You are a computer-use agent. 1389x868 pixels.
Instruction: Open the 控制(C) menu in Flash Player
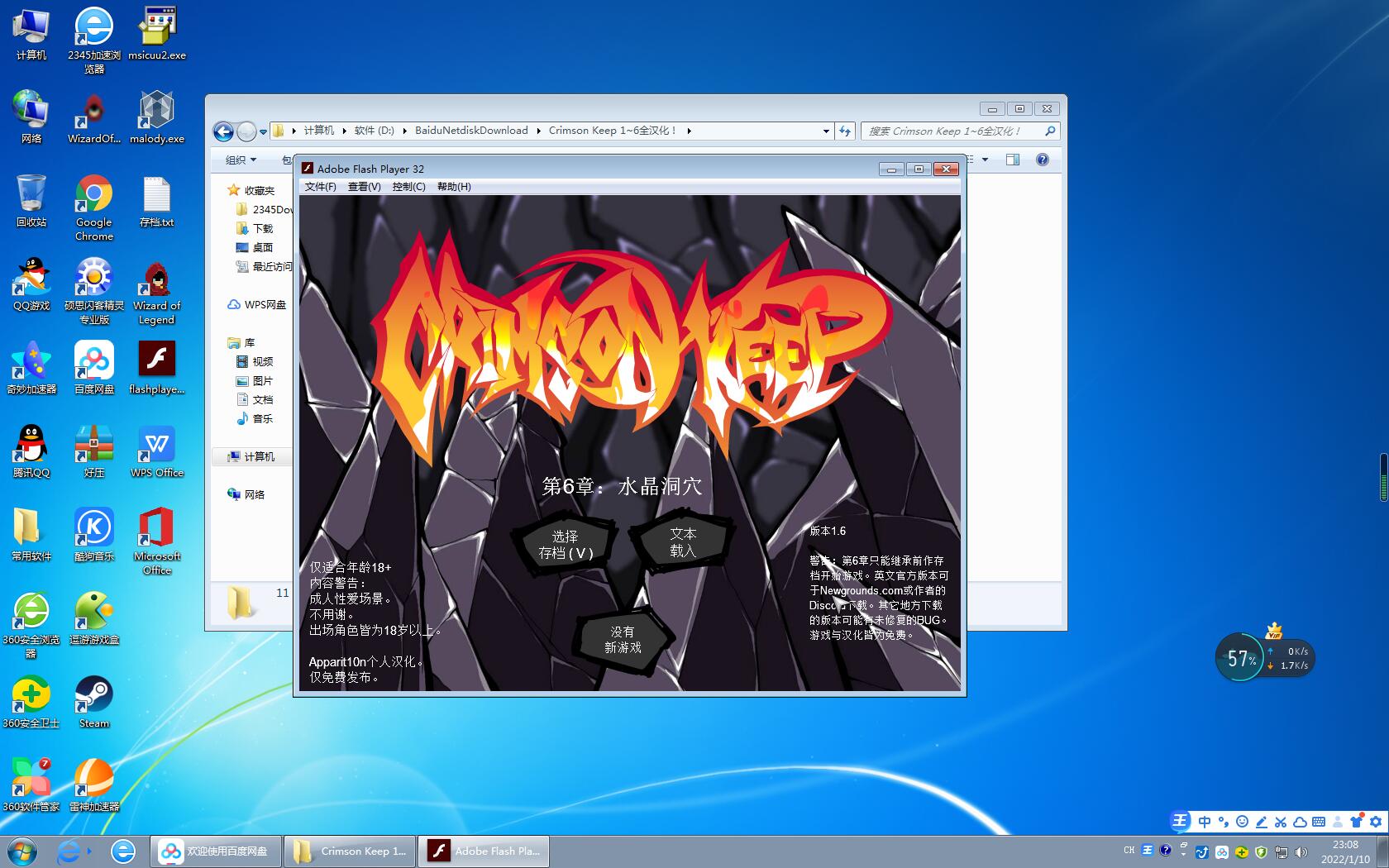(x=408, y=187)
